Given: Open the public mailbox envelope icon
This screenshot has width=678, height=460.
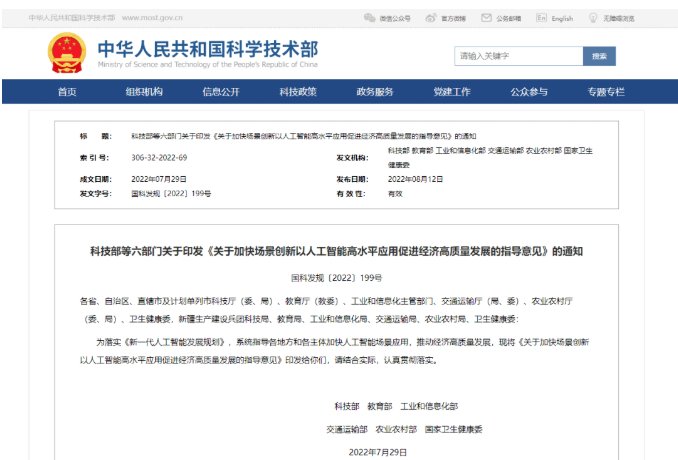Looking at the screenshot, I should pyautogui.click(x=486, y=18).
